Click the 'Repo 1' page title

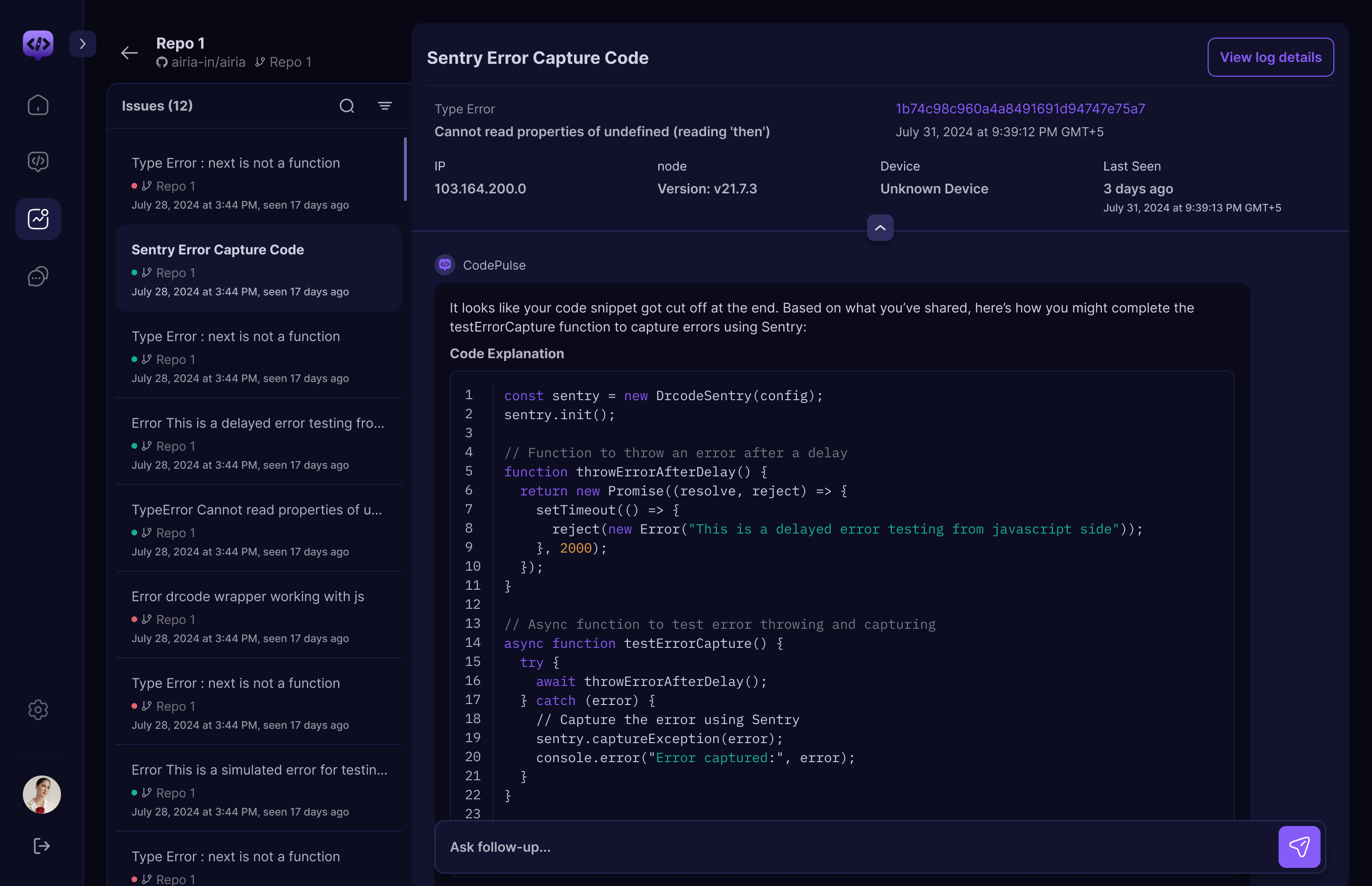180,43
